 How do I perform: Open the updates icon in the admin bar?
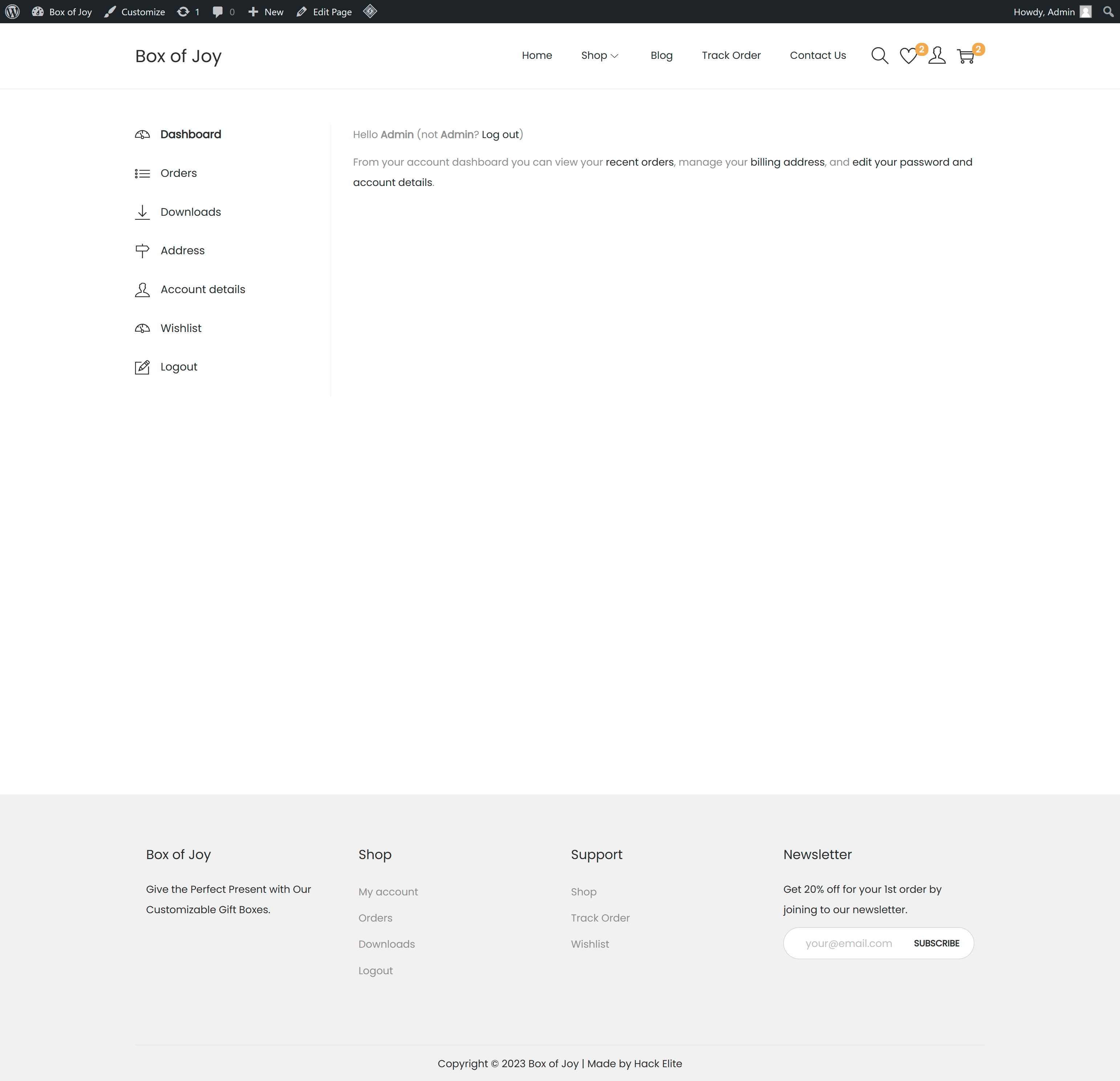click(x=184, y=11)
